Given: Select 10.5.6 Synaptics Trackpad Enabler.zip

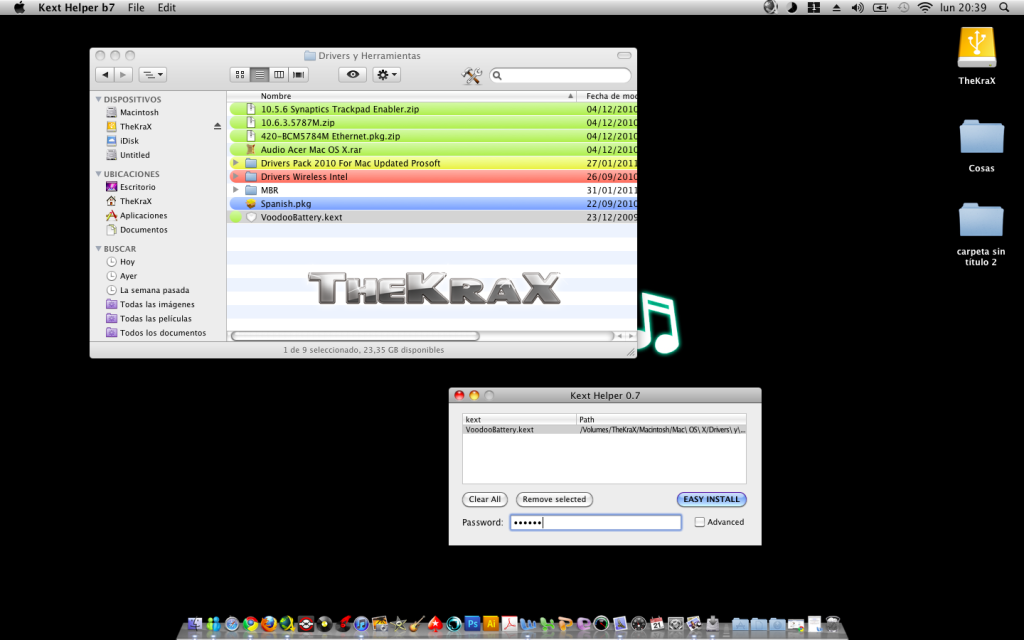Looking at the screenshot, I should tap(432, 109).
